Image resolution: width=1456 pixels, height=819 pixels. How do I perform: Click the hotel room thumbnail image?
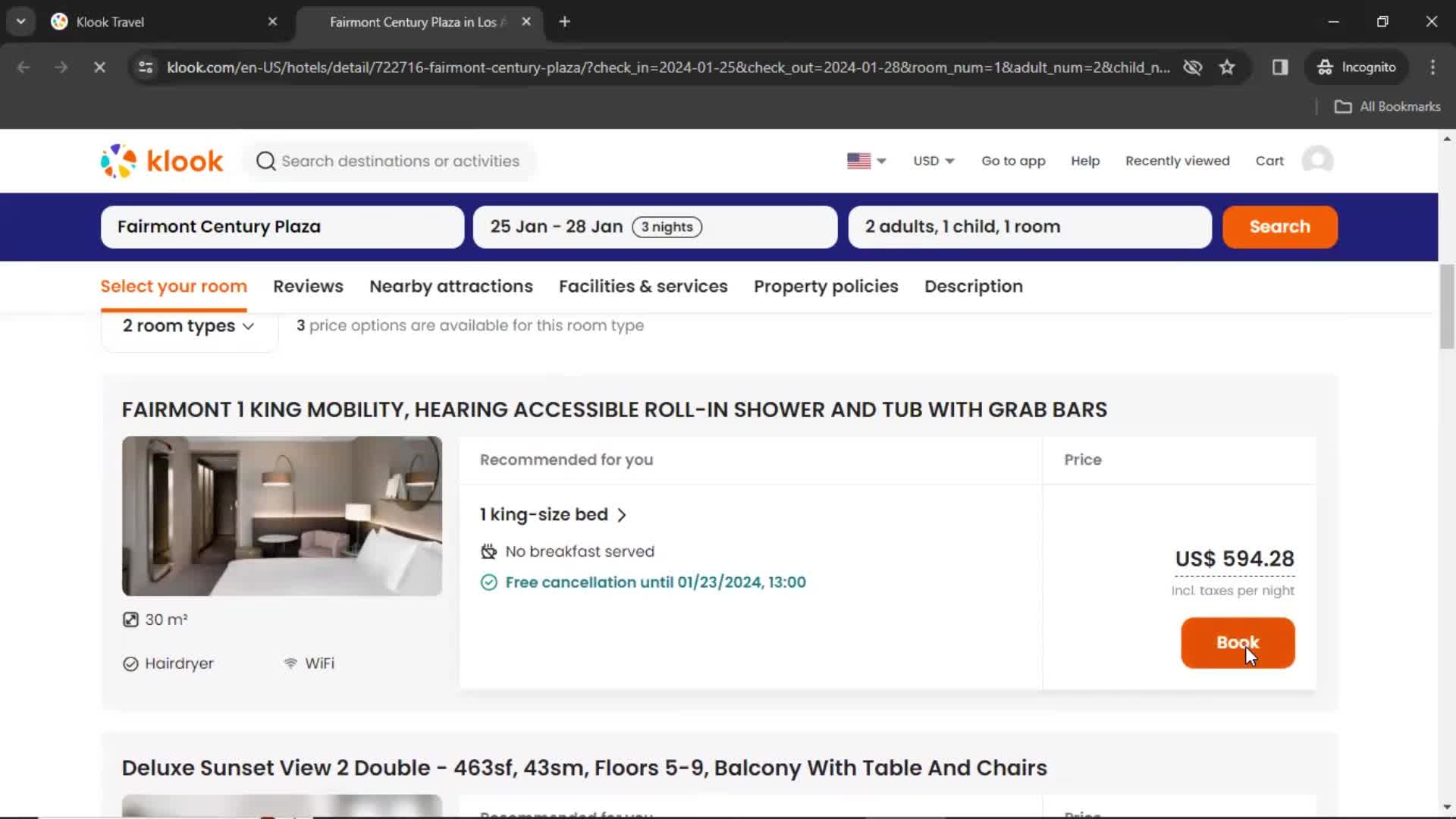[282, 515]
